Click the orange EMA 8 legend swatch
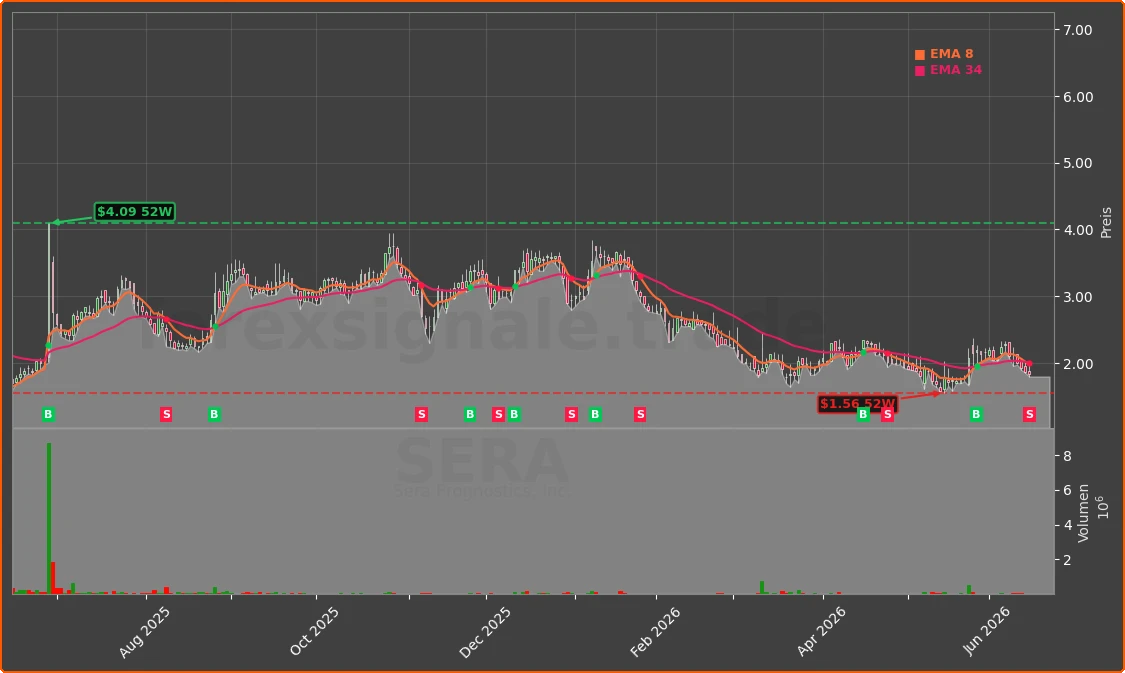 pyautogui.click(x=920, y=55)
